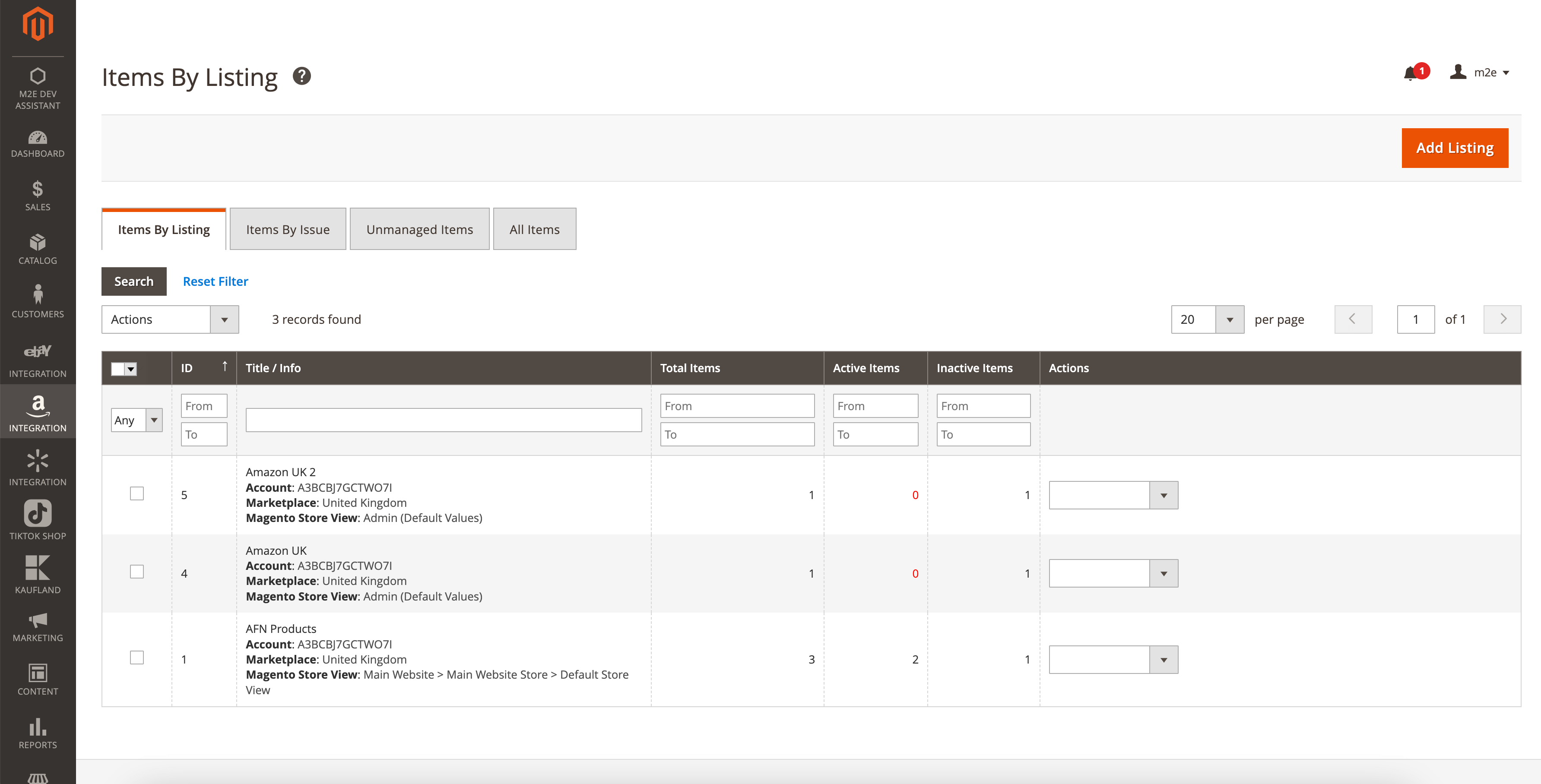Open the help question mark icon
The width and height of the screenshot is (1541, 784).
click(301, 76)
